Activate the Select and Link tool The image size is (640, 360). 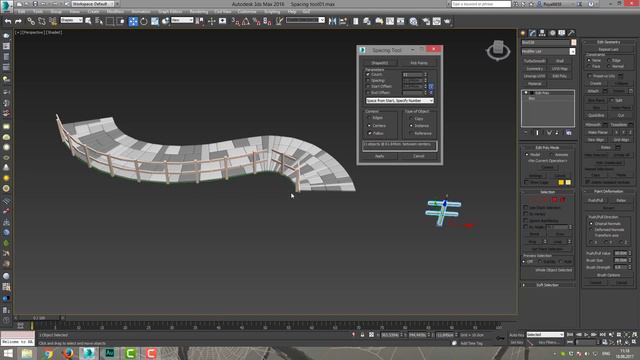tap(31, 21)
